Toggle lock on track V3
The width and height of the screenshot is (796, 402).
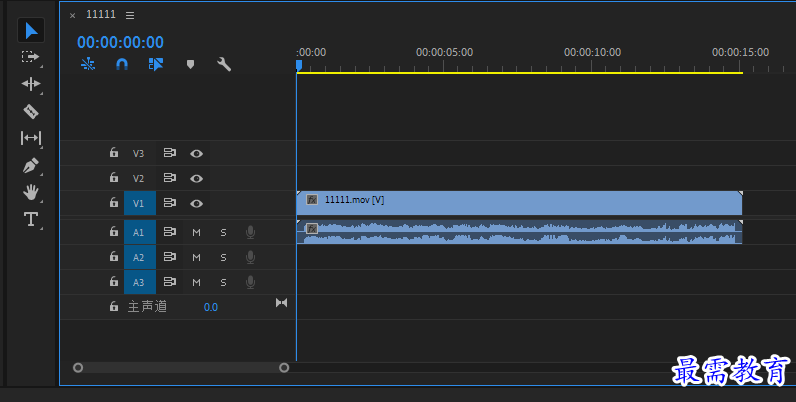[x=114, y=152]
